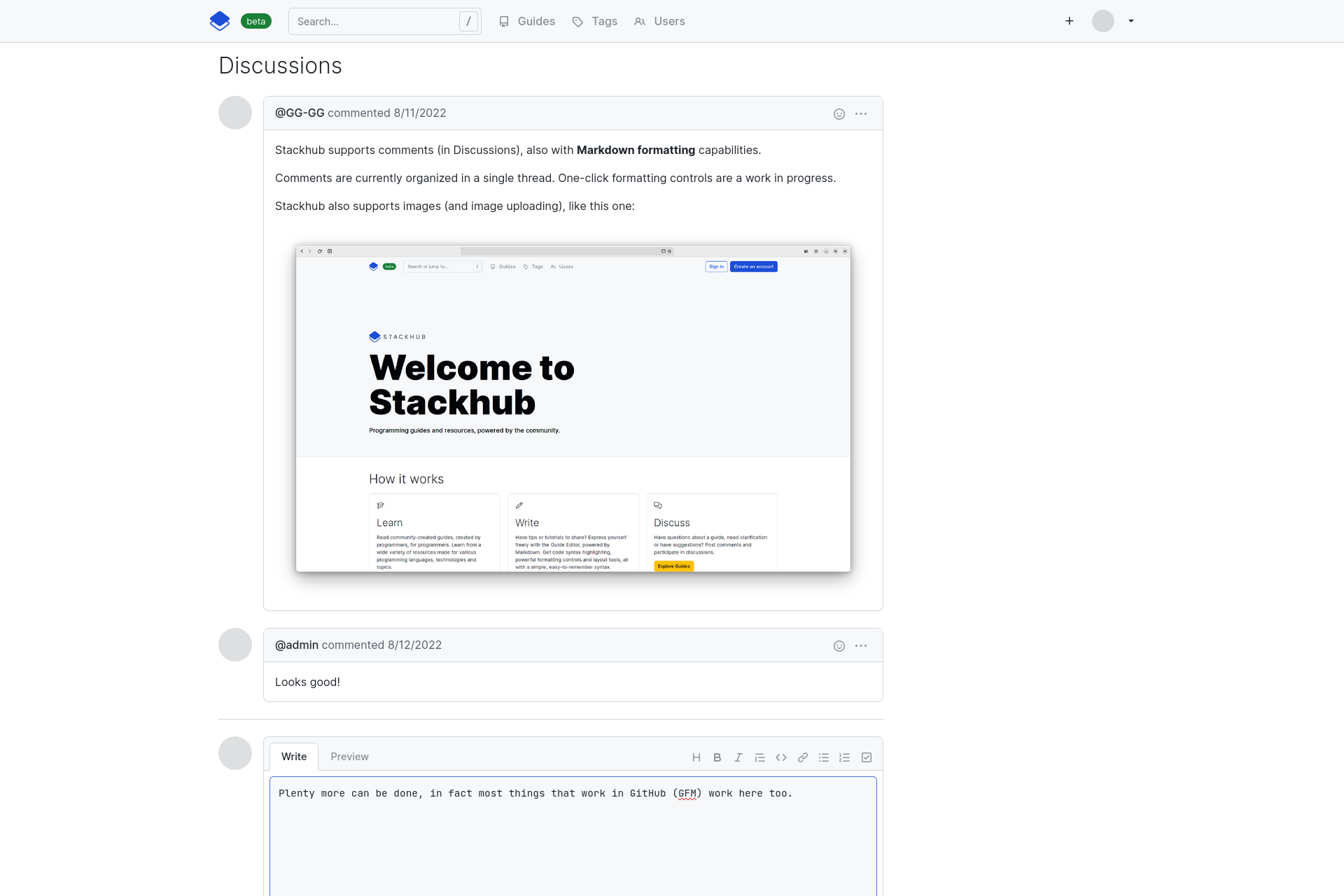Add a numbered list from the toolbar
Viewport: 1344px width, 896px height.
(x=845, y=757)
